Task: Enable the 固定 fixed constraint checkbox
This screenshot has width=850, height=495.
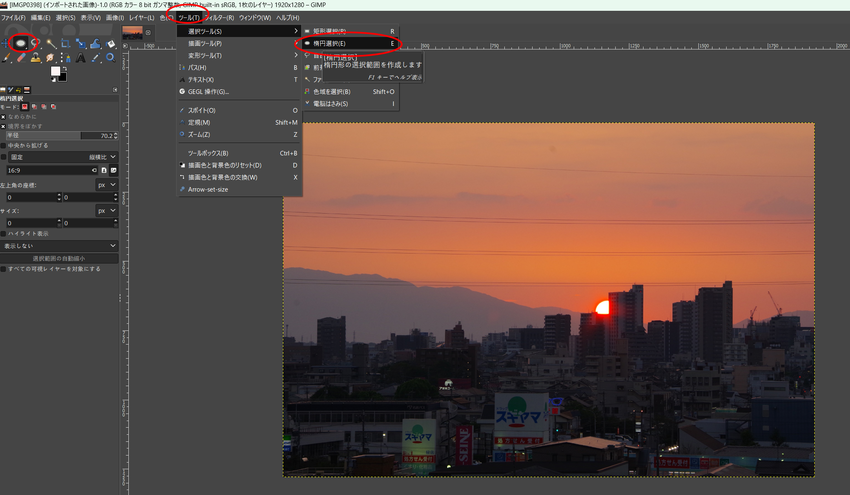Action: tap(3, 157)
